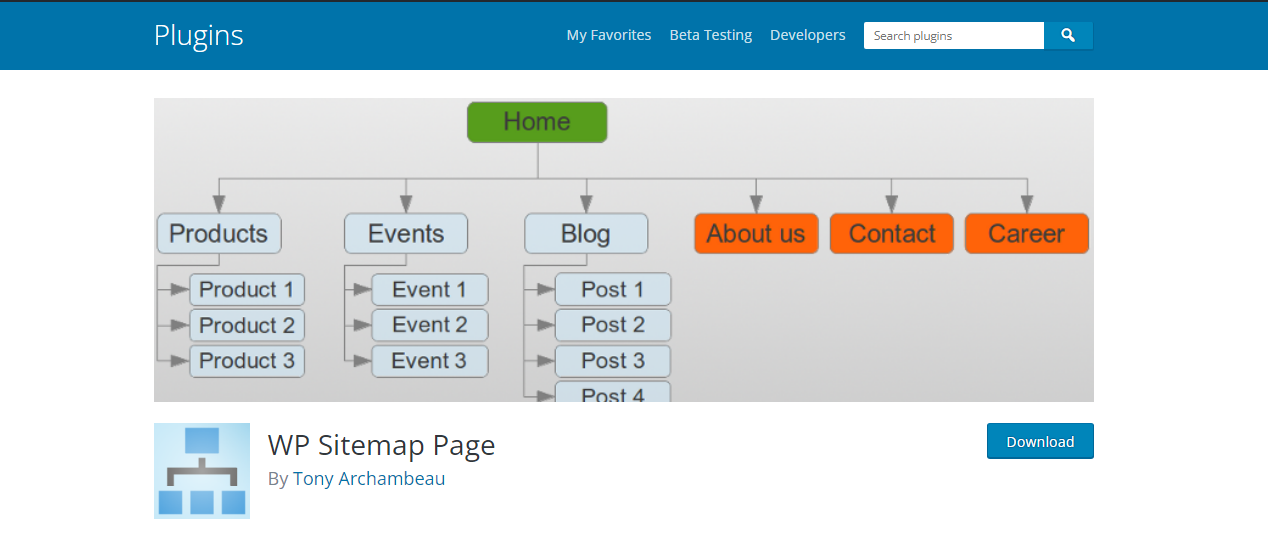Screen dimensions: 1268x540
Task: Click the WP Sitemap Page title
Action: point(381,444)
